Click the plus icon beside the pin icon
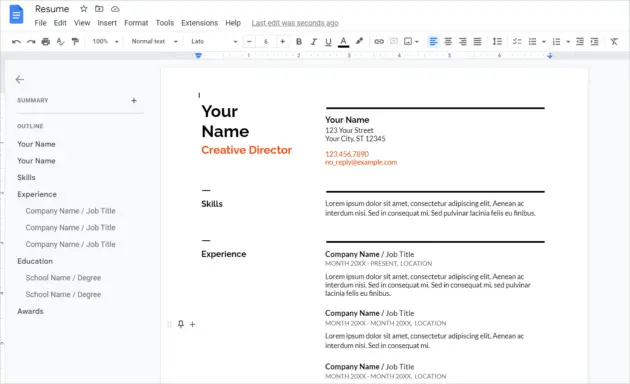Viewport: 630px width, 384px height. pos(192,324)
